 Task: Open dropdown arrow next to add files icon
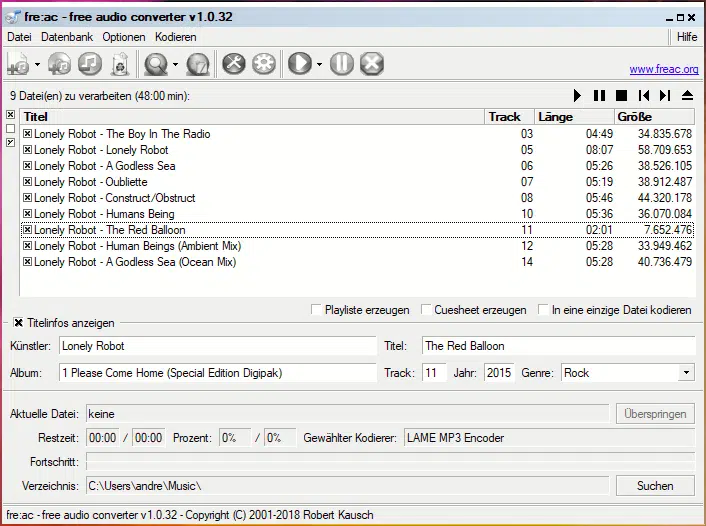(x=37, y=64)
